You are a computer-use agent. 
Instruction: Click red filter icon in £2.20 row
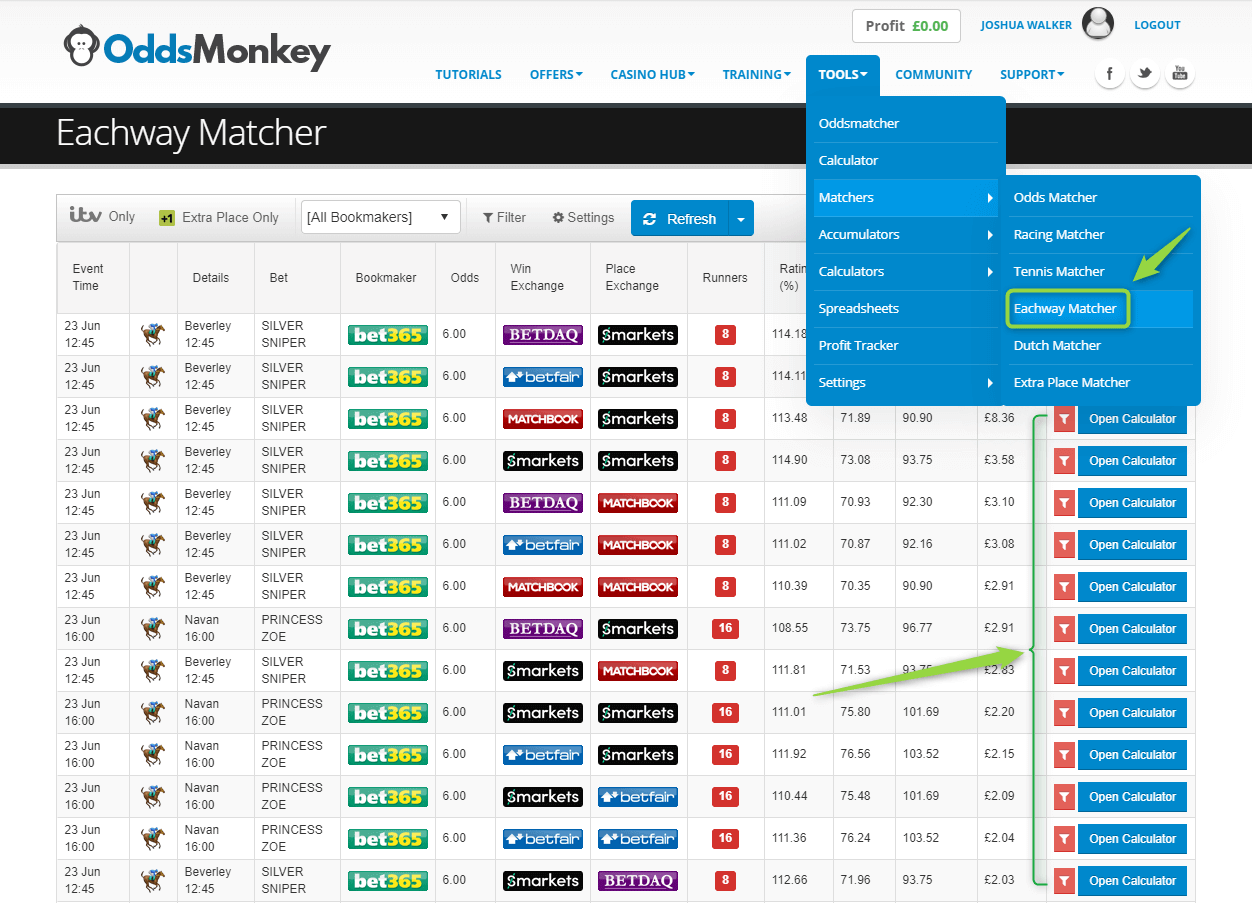pos(1064,713)
